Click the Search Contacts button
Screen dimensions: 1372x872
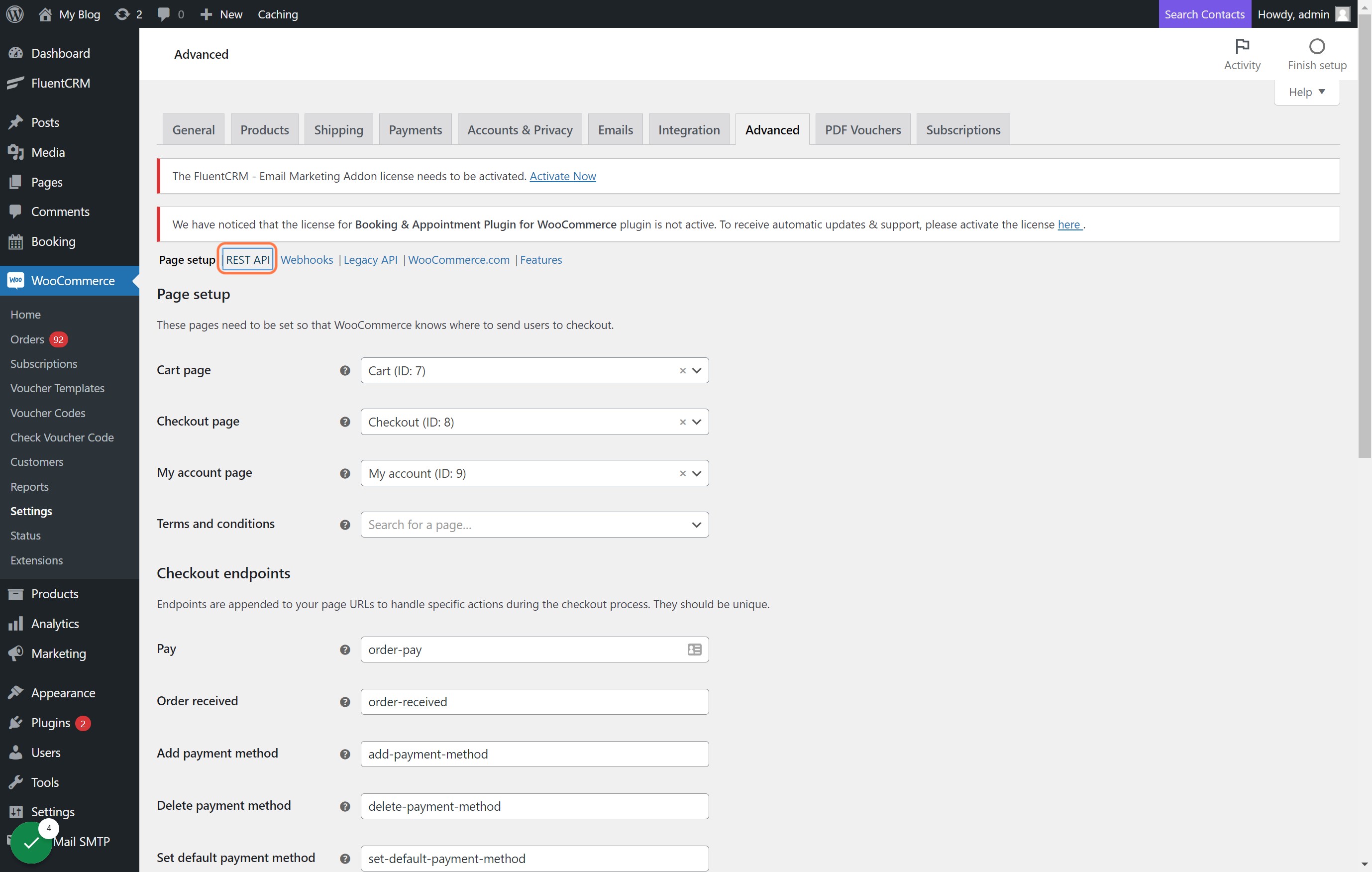1204,13
